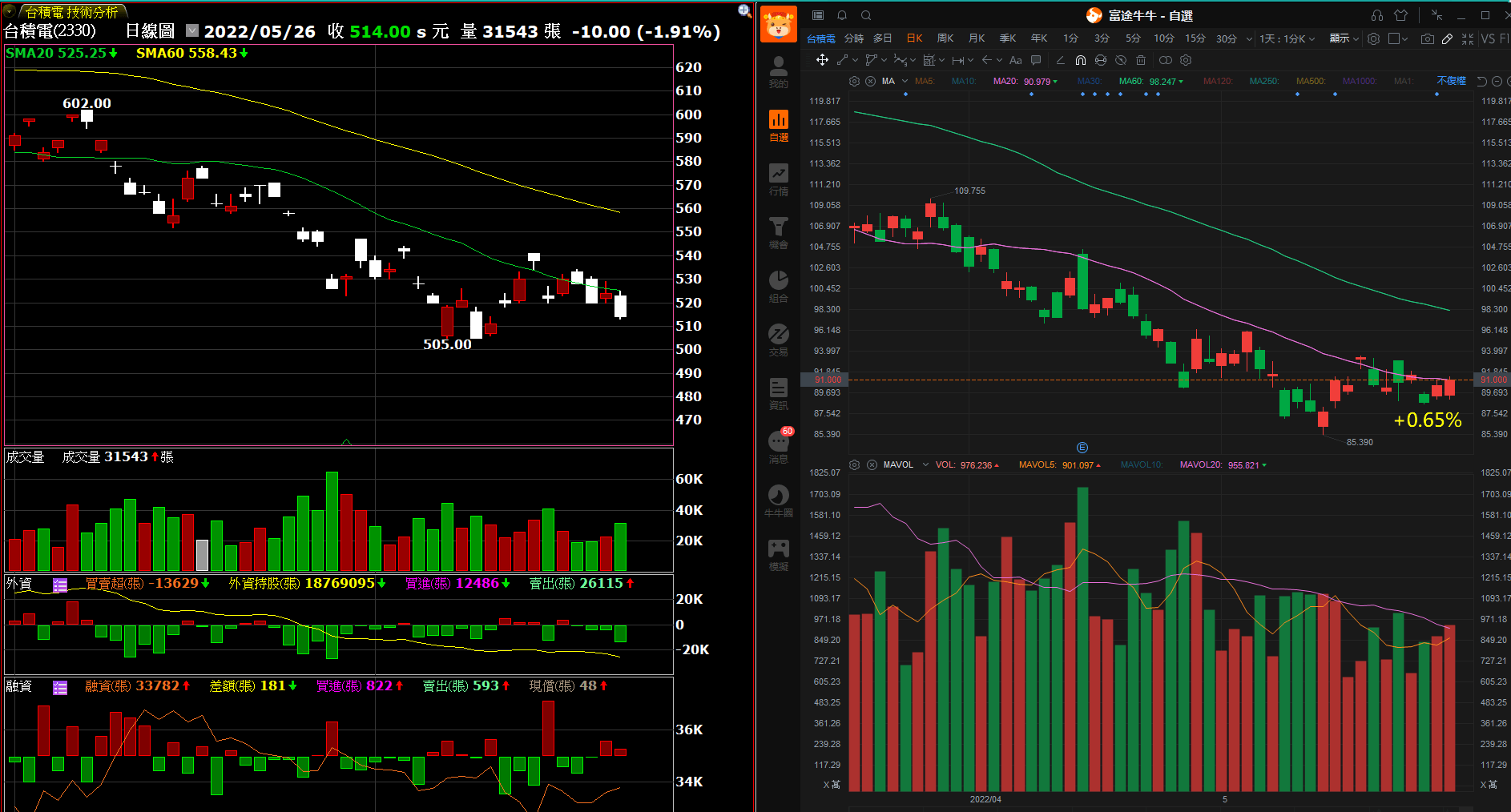This screenshot has height=812, width=1511.
Task: Click the trash icon to delete drawings
Action: point(1141,60)
